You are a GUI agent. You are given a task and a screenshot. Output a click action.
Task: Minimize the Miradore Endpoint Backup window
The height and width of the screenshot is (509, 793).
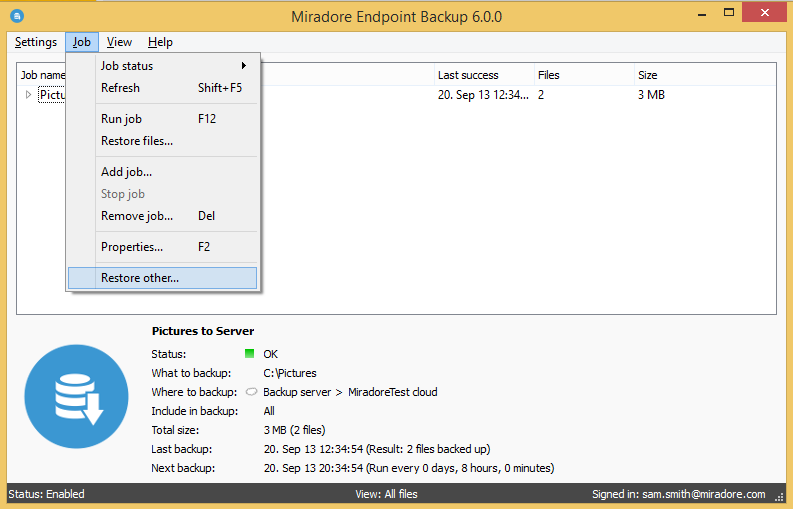click(x=702, y=14)
